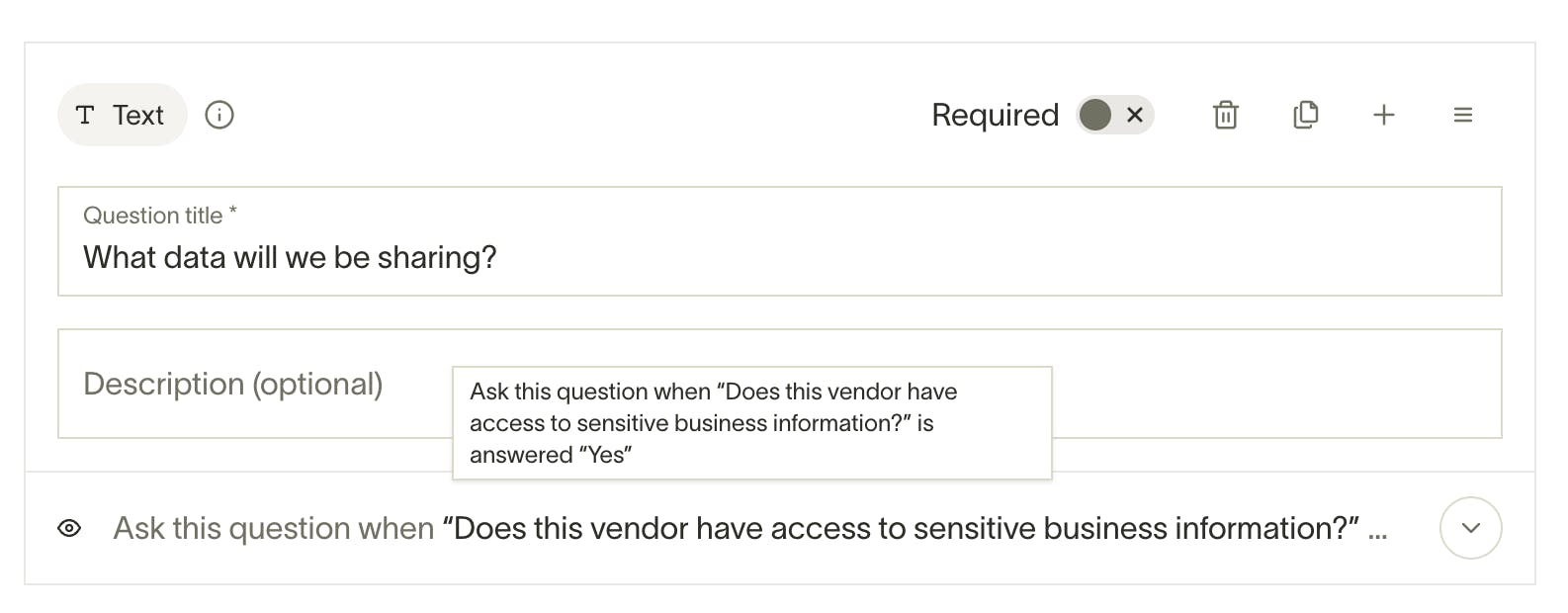Duplicate the question using the copy icon
The width and height of the screenshot is (1568, 613).
point(1305,115)
